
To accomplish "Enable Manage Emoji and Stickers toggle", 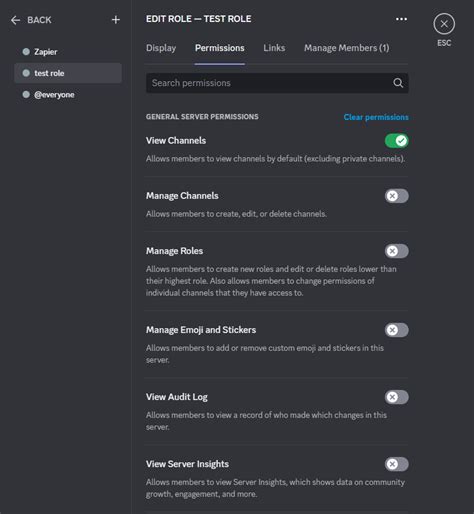I will [x=396, y=330].
